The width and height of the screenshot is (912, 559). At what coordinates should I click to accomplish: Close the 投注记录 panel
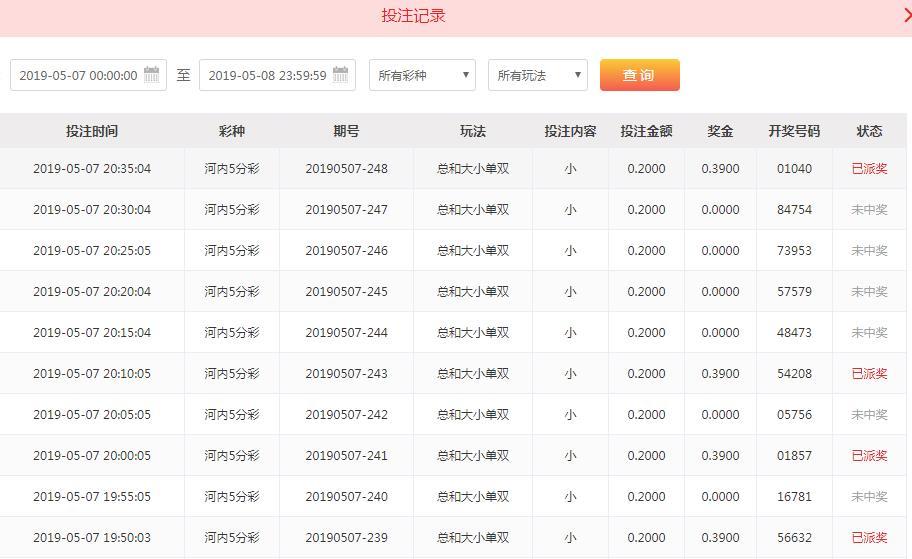point(906,16)
